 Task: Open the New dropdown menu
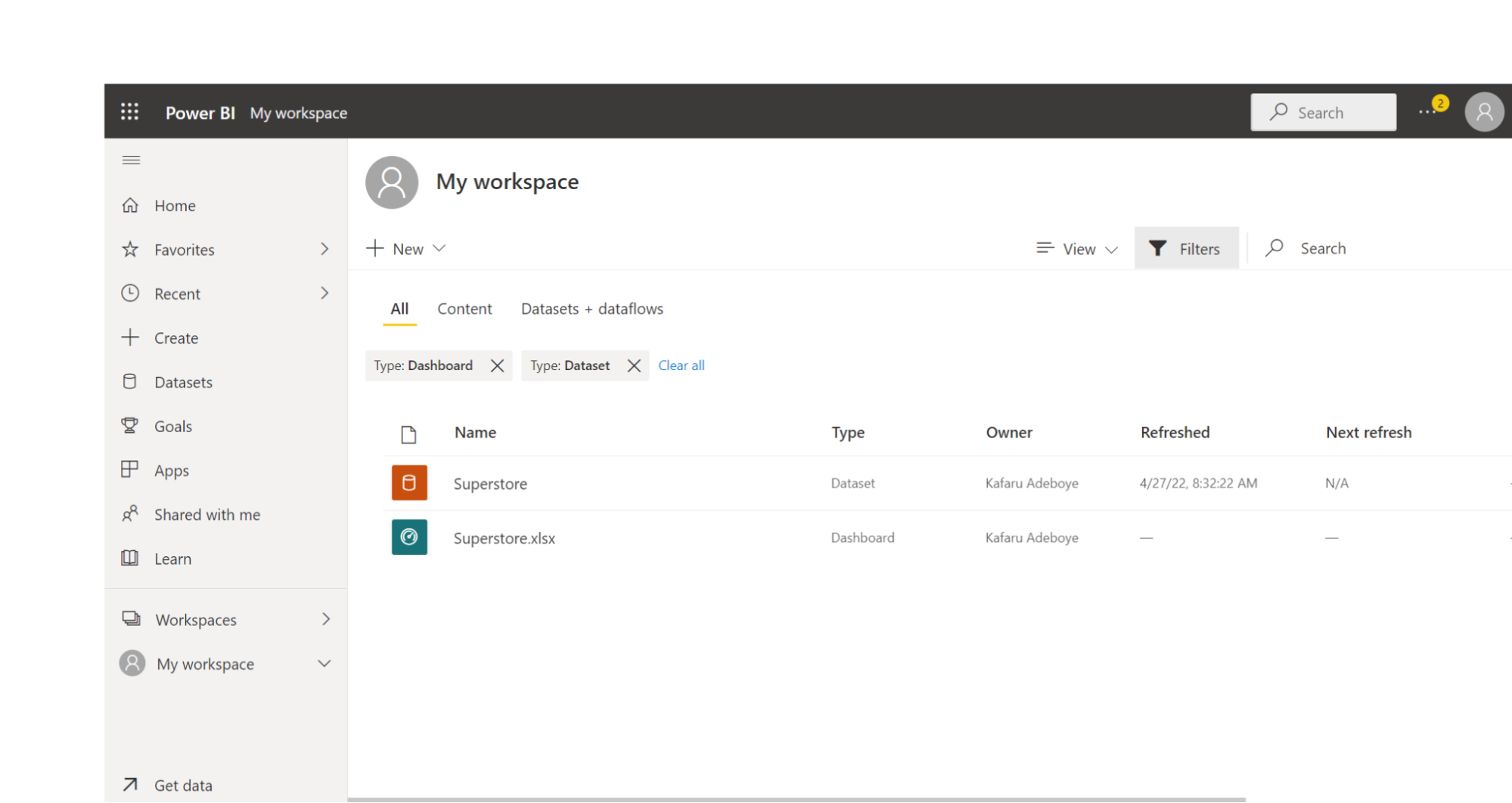tap(406, 248)
